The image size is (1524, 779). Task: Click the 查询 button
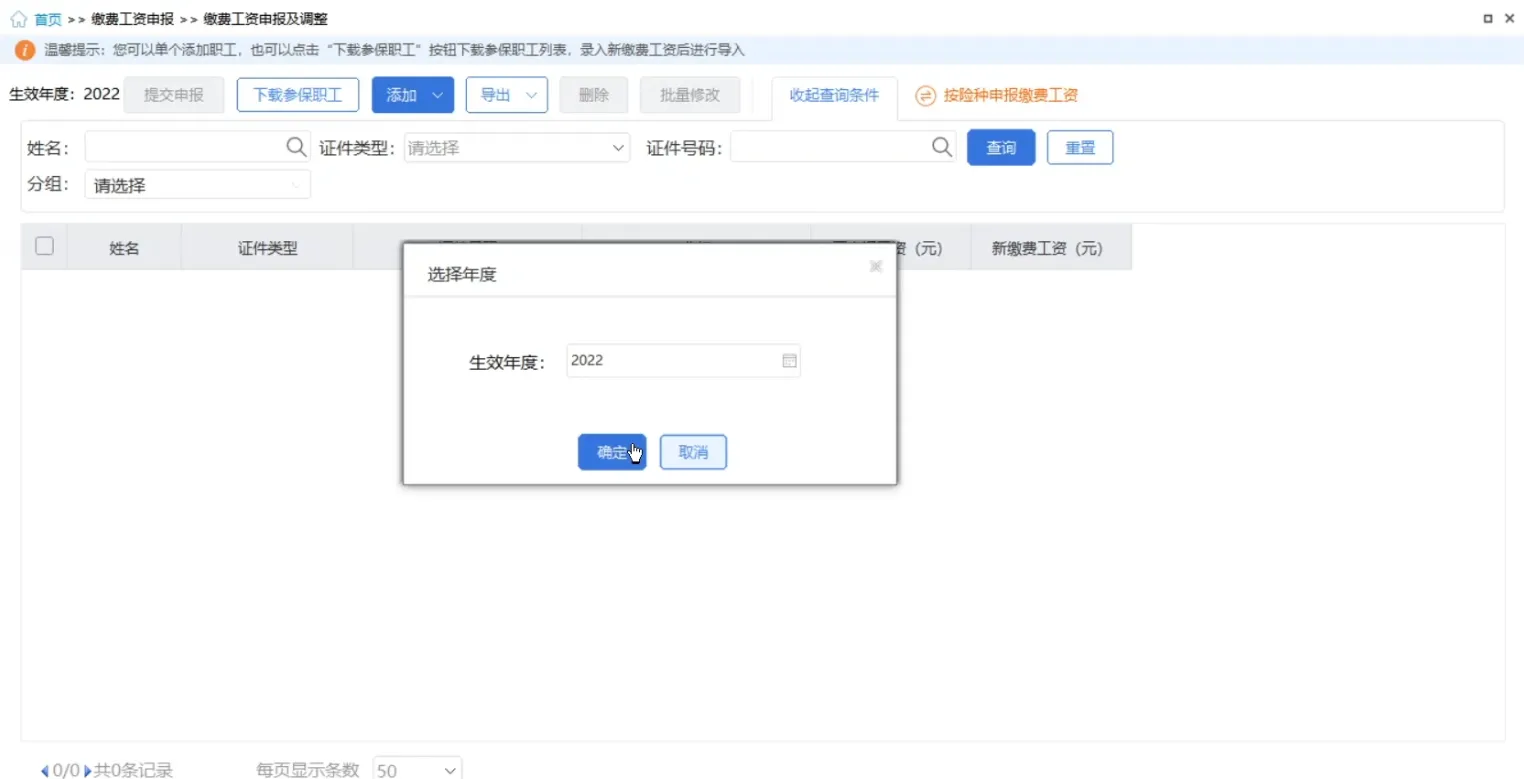click(x=1001, y=148)
